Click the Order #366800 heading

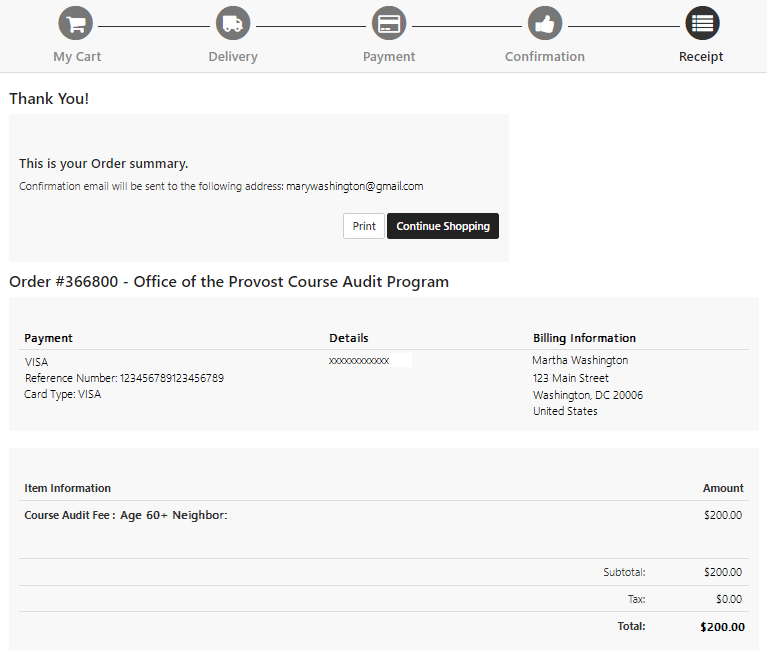tap(229, 282)
